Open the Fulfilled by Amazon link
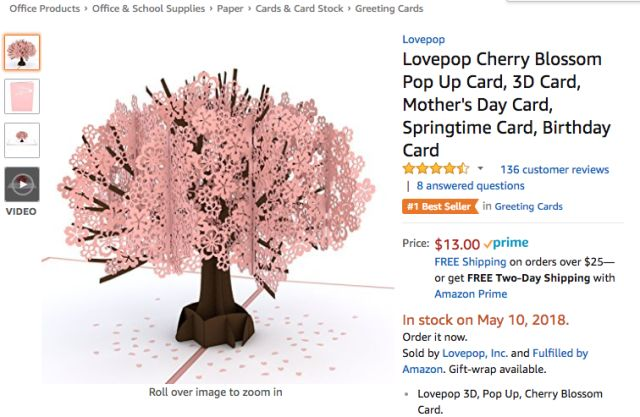 [x=495, y=361]
